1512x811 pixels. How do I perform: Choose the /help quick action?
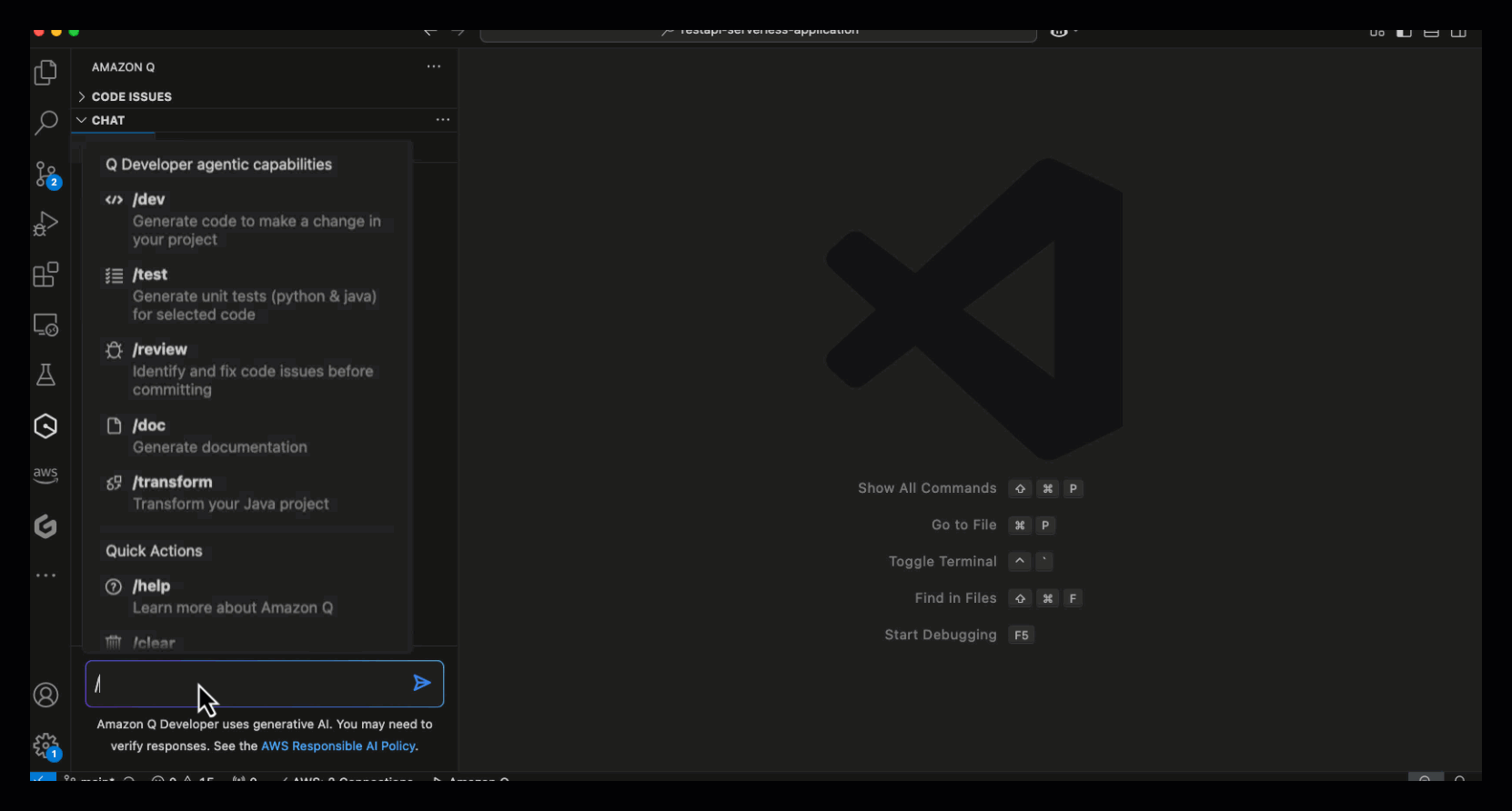(247, 596)
